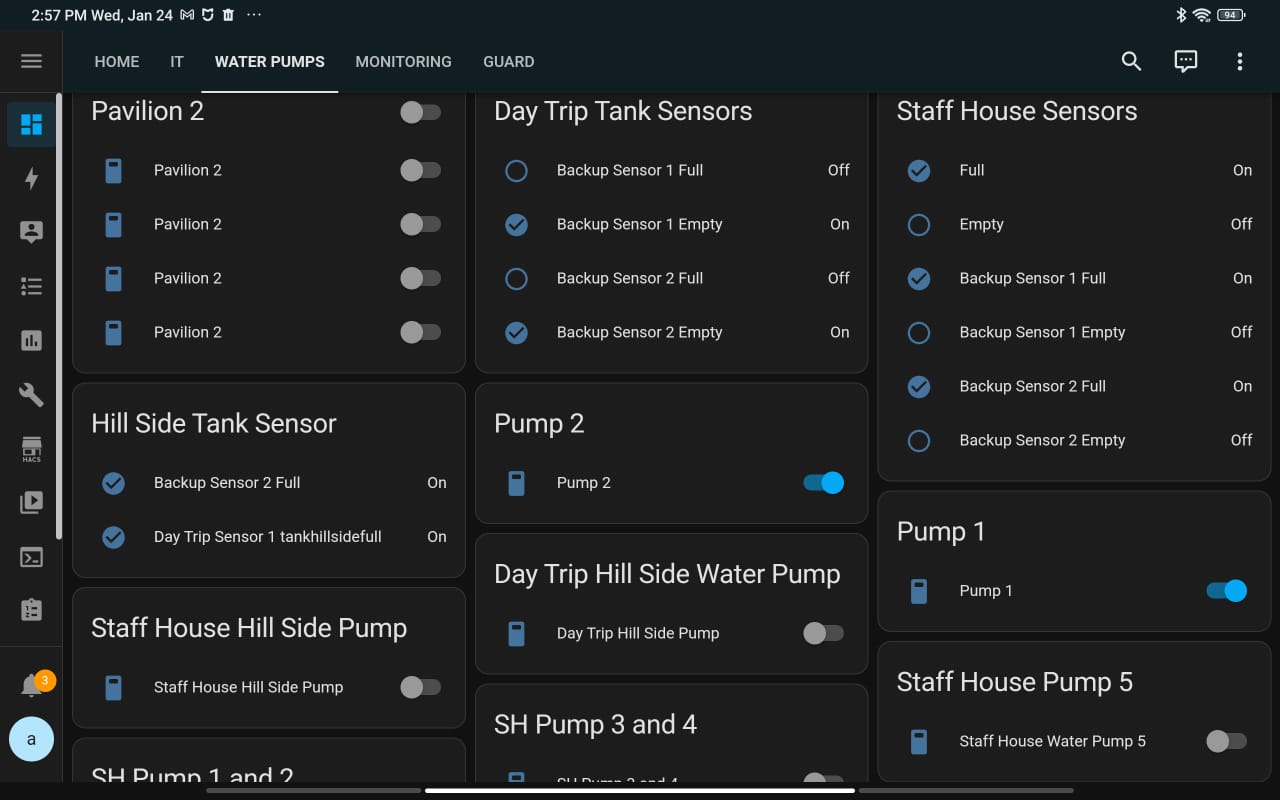Screen dimensions: 1280x800
Task: Open the Media browser sidebar icon
Action: tap(31, 502)
